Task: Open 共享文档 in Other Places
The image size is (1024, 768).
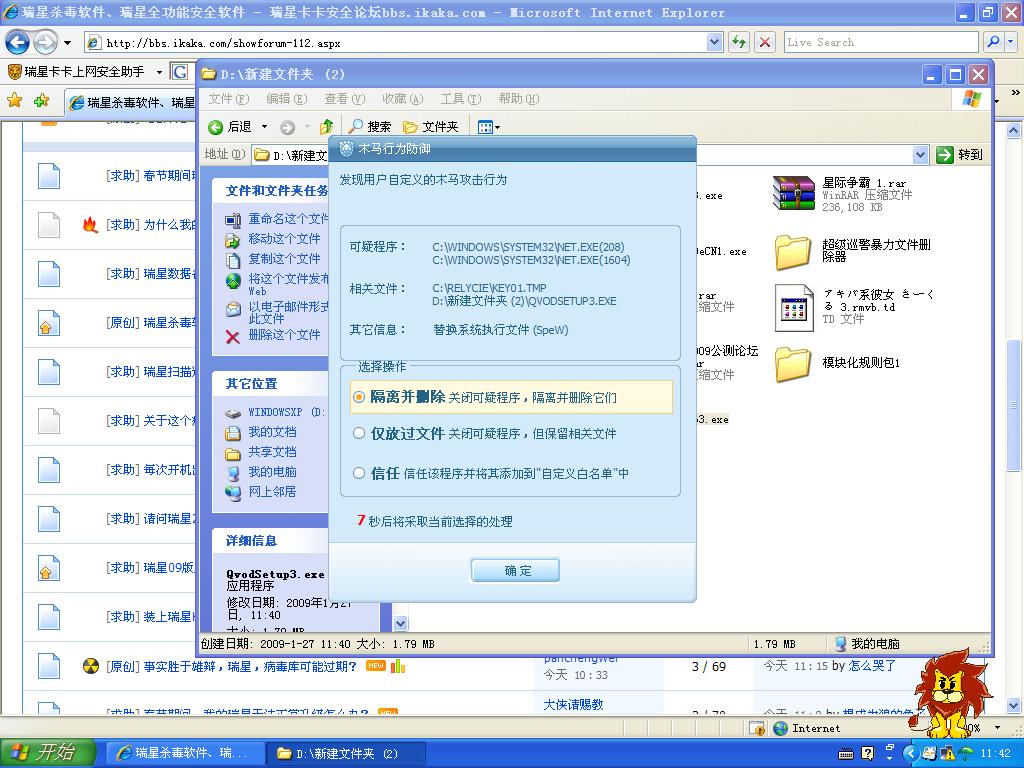Action: (272, 452)
